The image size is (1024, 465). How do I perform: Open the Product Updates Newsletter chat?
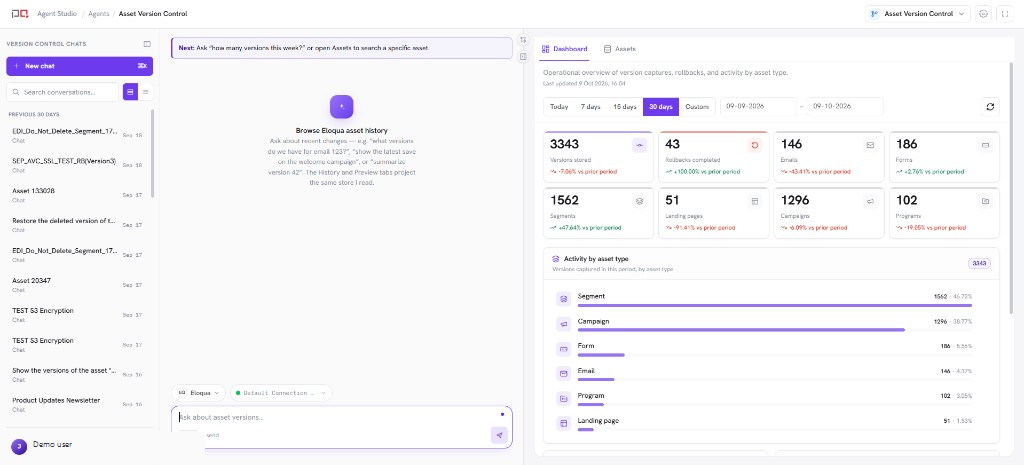coord(78,404)
